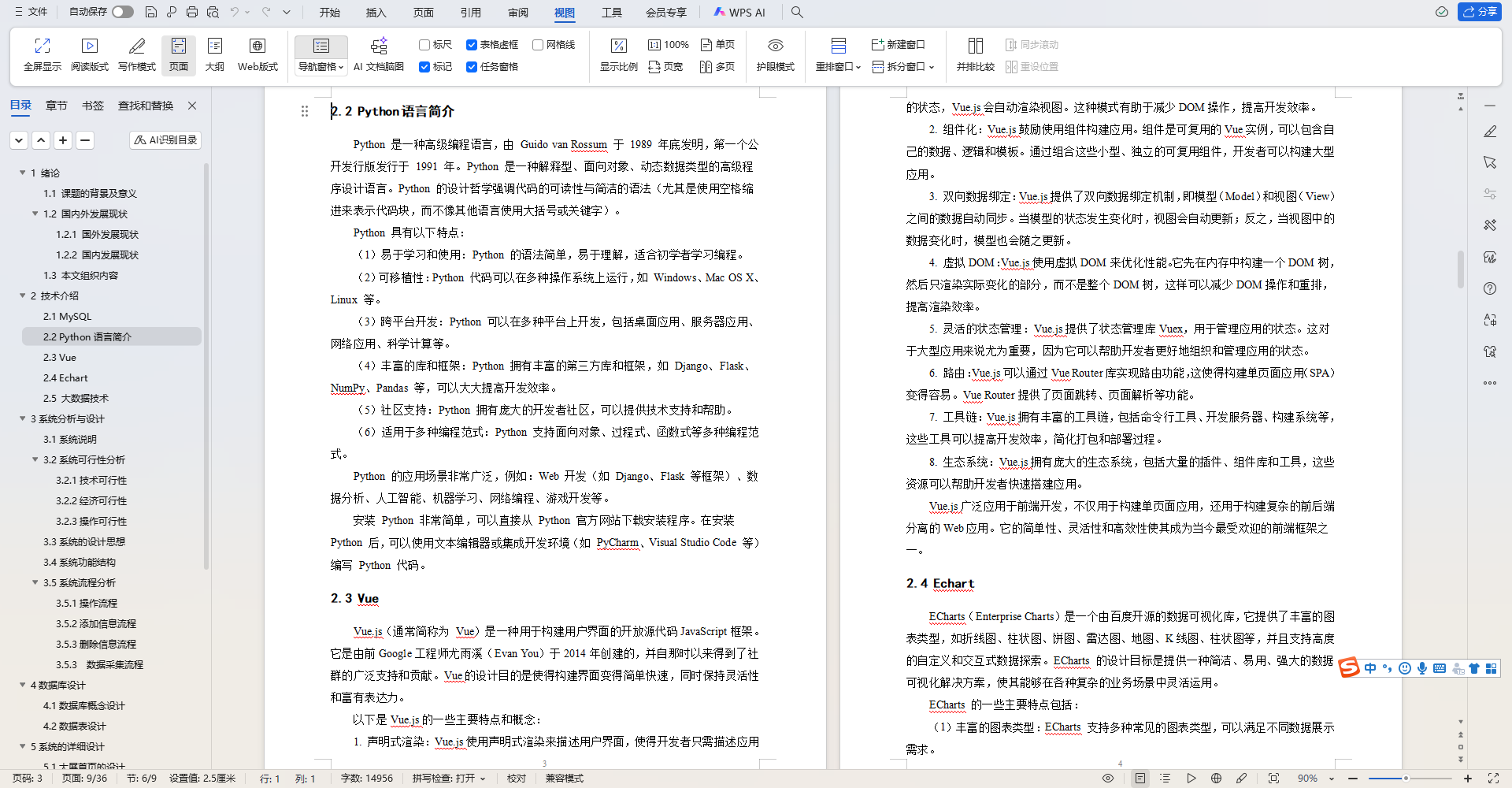This screenshot has width=1512, height=788.
Task: Open the 审阅 ribbon tab
Action: pyautogui.click(x=518, y=13)
